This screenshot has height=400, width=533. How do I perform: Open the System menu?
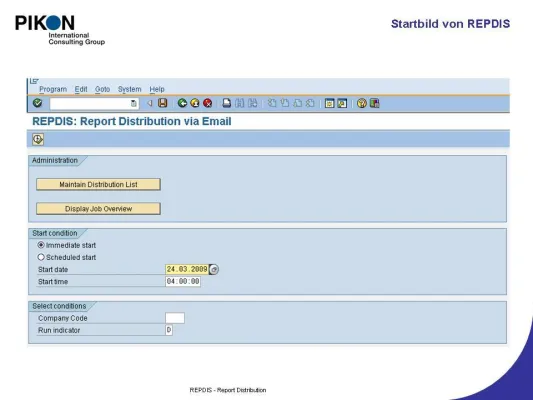pos(129,89)
